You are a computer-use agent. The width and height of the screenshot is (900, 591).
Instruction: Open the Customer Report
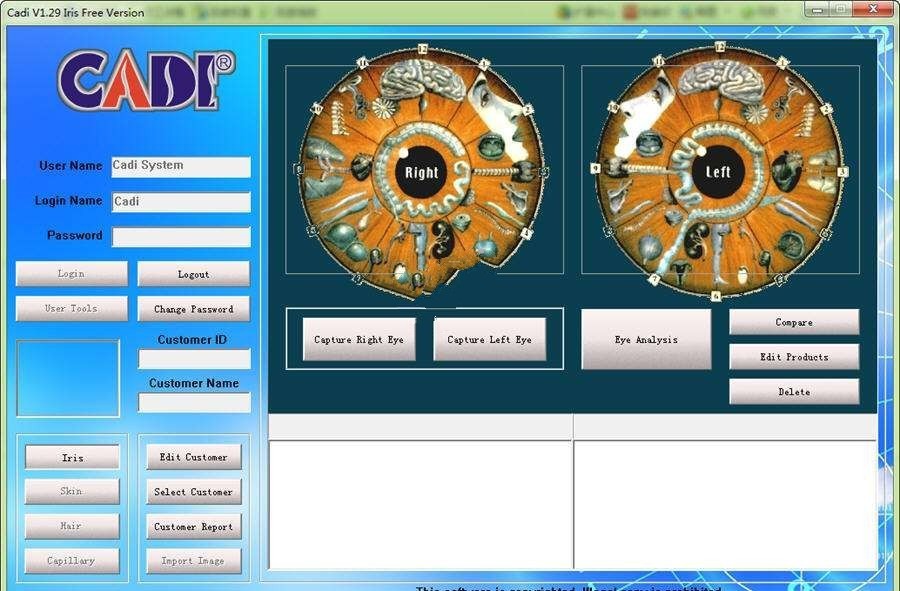(x=194, y=526)
